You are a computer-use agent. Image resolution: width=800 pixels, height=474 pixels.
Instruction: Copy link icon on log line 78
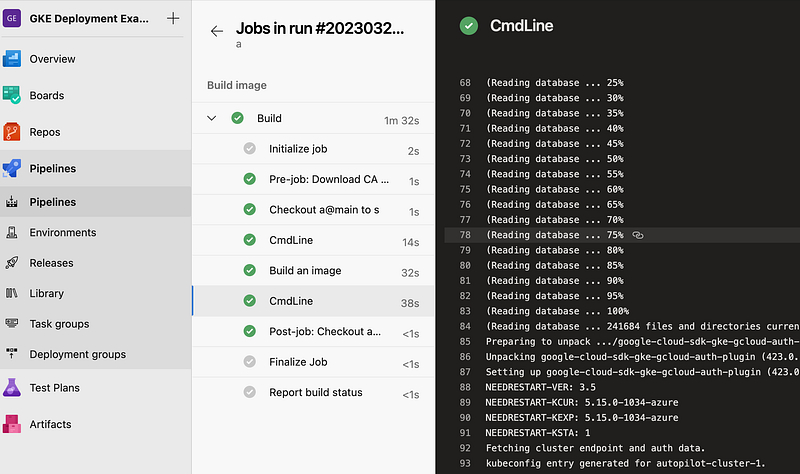coord(638,235)
